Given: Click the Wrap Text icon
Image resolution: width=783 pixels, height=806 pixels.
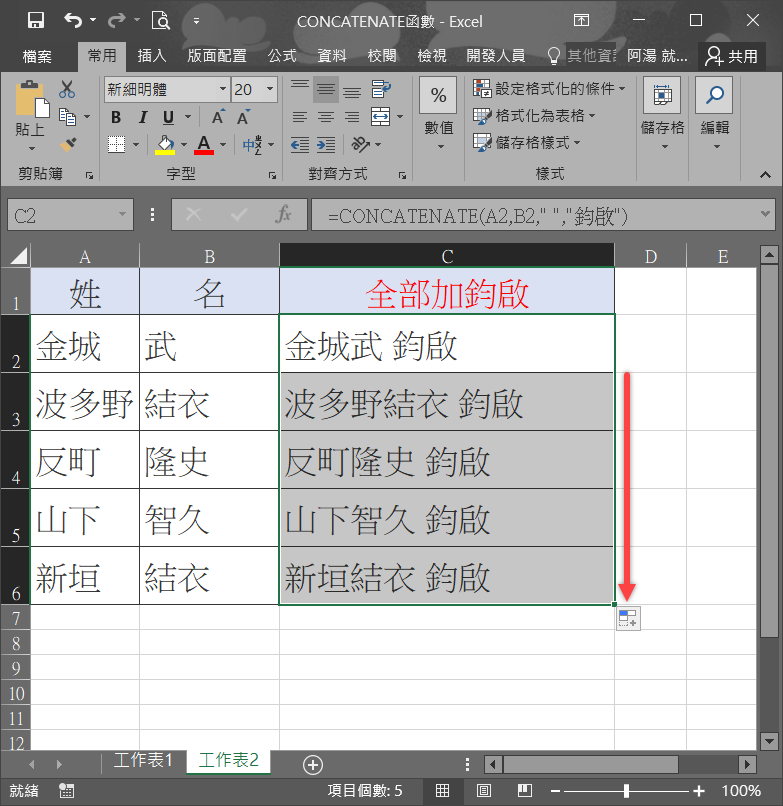Looking at the screenshot, I should (381, 89).
